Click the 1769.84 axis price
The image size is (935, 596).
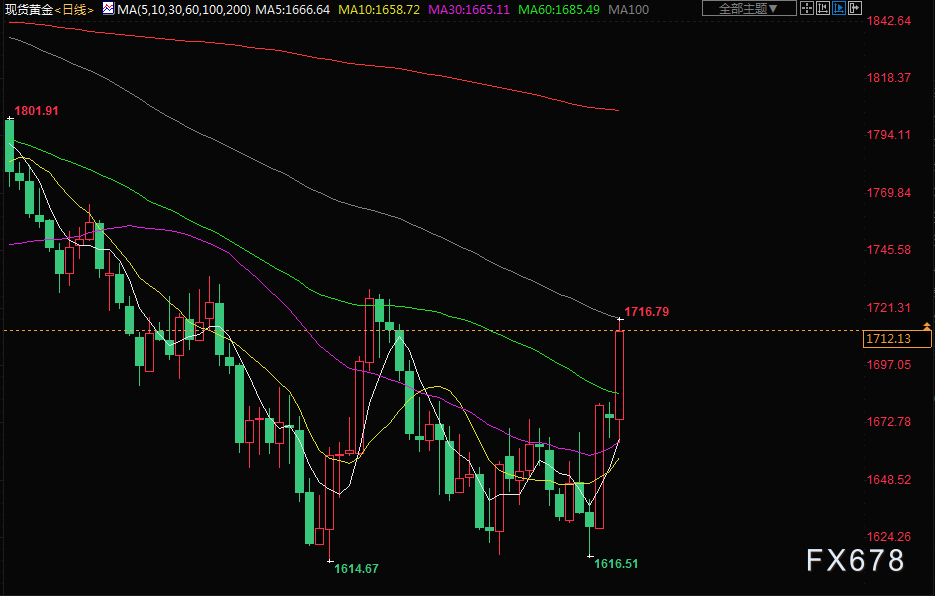(888, 193)
